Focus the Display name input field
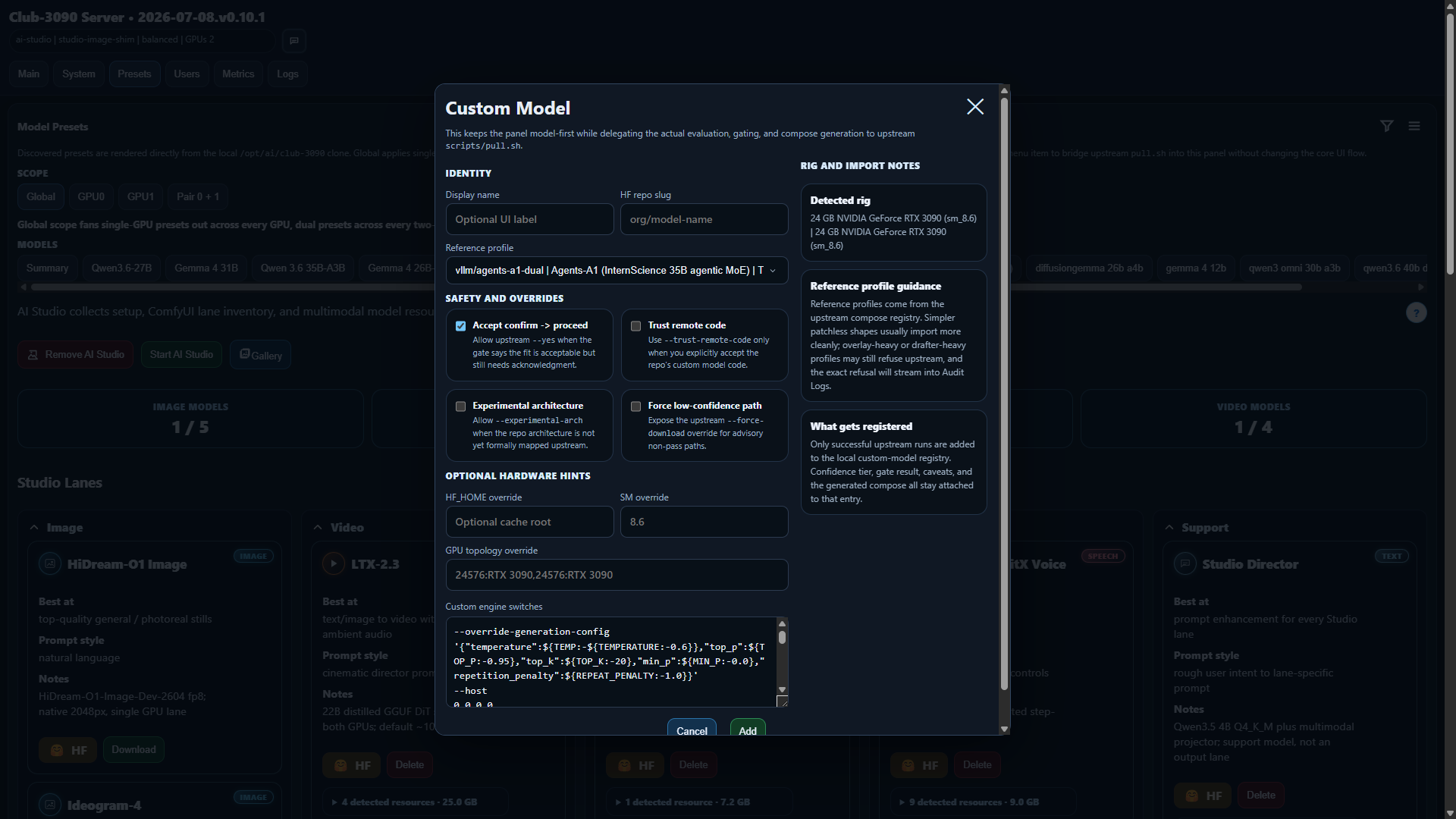Screen dimensions: 1456x819 tap(529, 219)
